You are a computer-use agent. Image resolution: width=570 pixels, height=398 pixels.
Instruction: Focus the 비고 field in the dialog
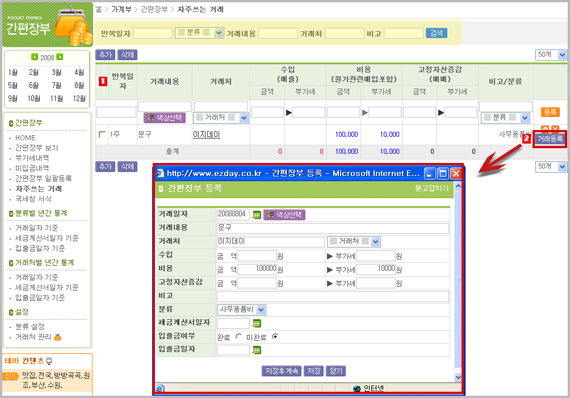(333, 296)
